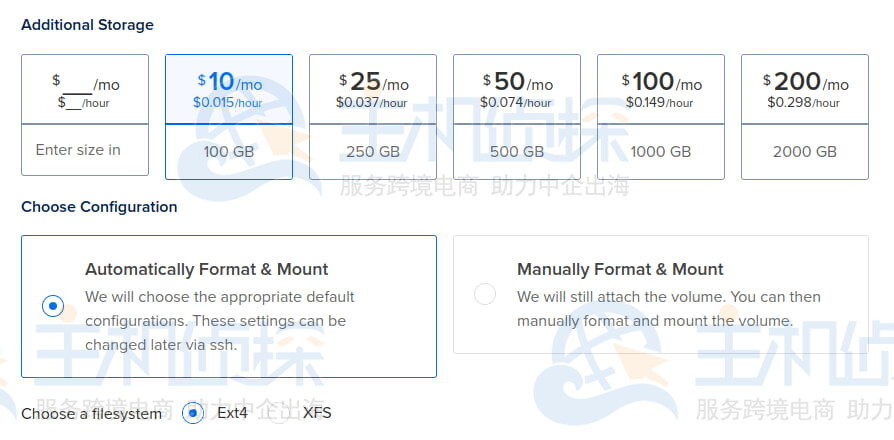Click the "Choose a filesystem" label
The image size is (894, 440).
91,413
